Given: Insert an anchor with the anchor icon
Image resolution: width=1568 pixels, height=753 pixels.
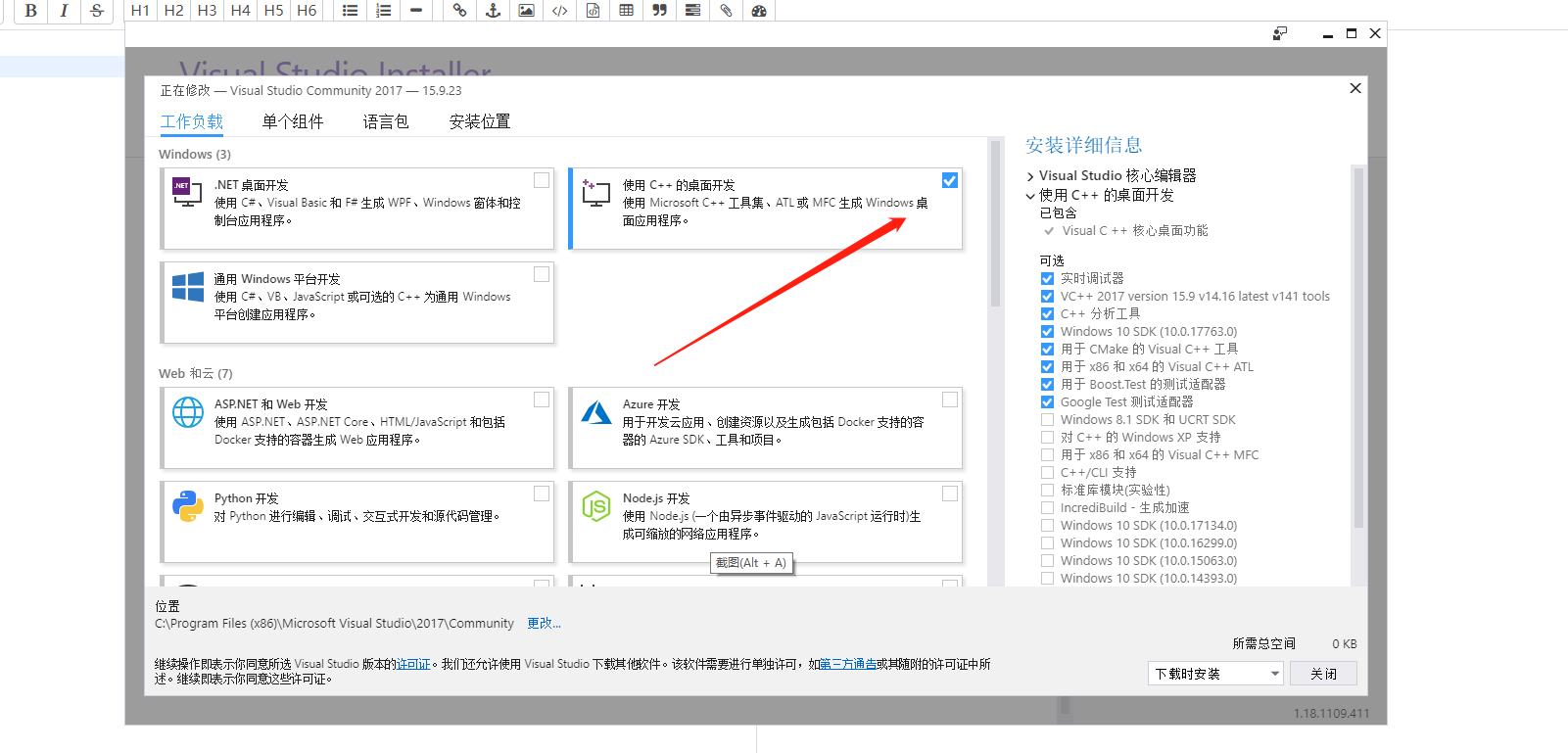Looking at the screenshot, I should click(x=493, y=11).
